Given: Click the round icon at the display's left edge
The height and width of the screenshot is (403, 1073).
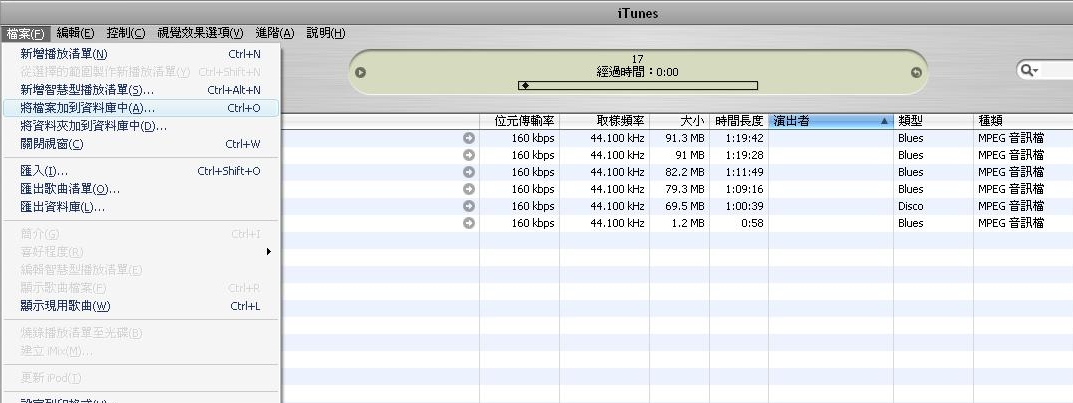Looking at the screenshot, I should (x=361, y=72).
